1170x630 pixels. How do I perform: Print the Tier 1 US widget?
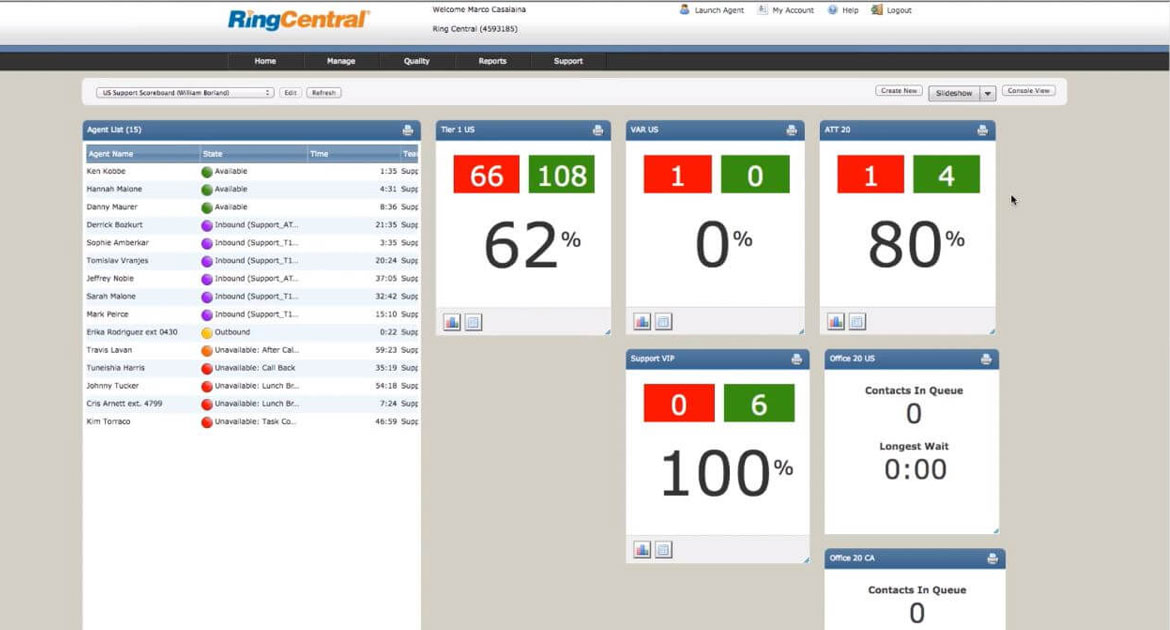point(598,130)
